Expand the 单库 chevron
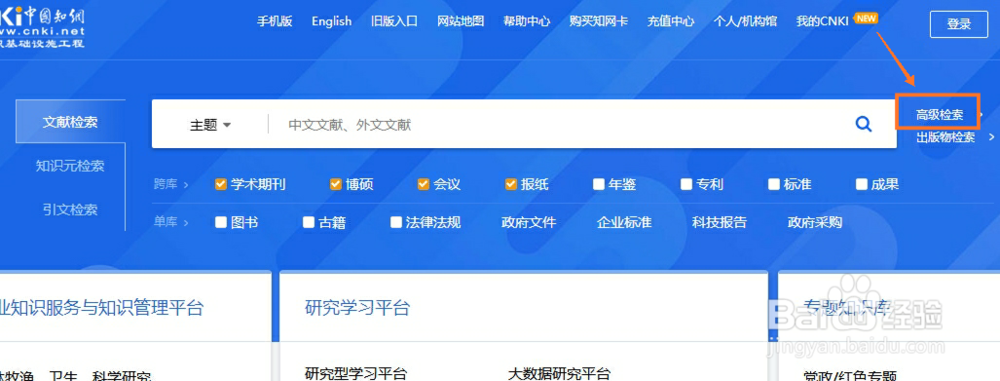Viewport: 1000px width, 381px height. click(x=186, y=223)
